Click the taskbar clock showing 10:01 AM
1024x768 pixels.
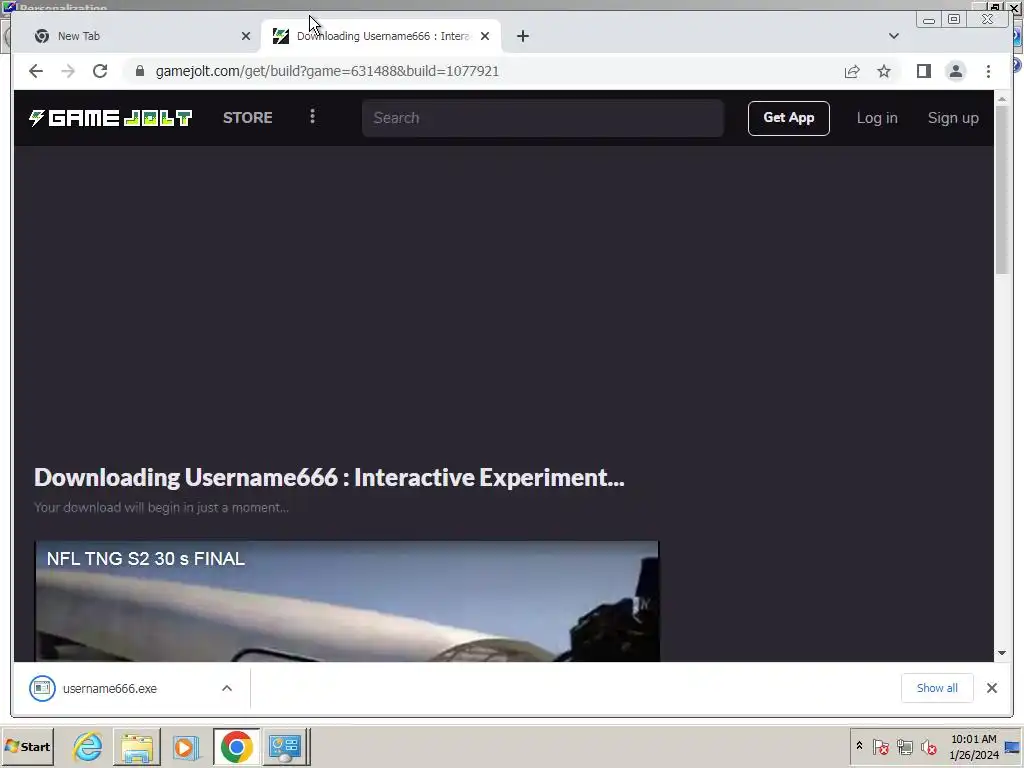974,746
